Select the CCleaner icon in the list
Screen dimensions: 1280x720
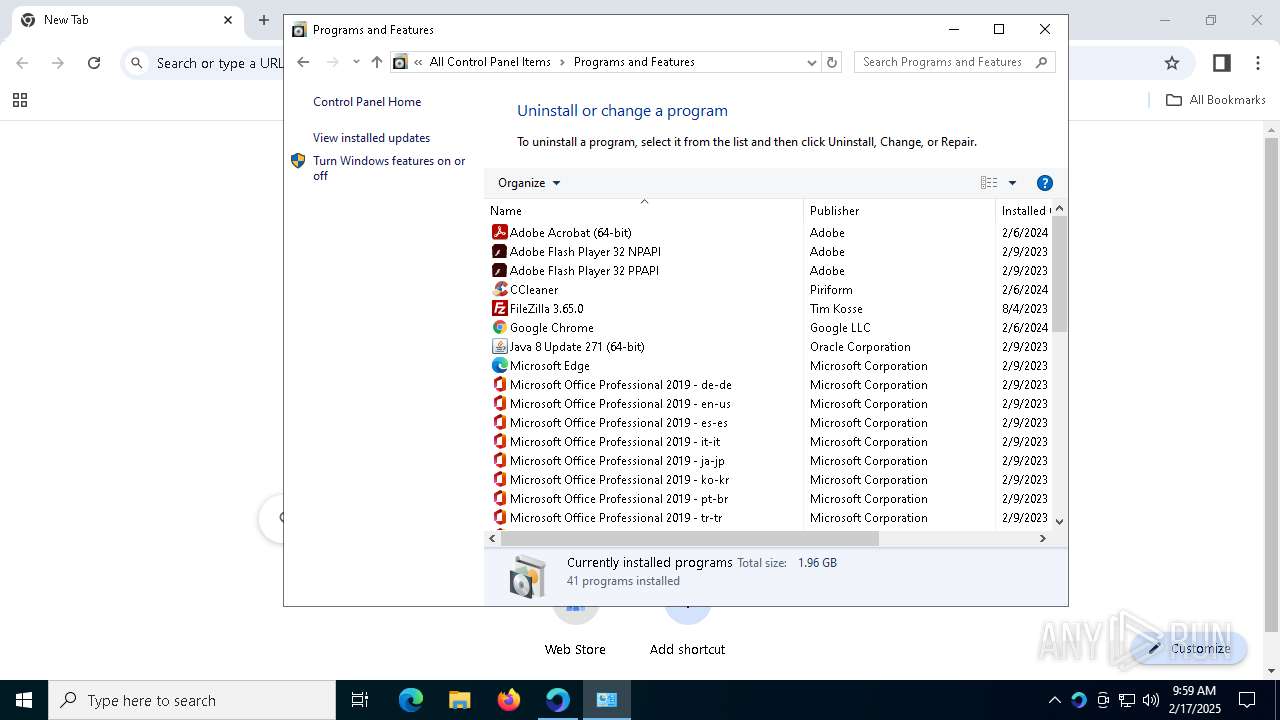click(500, 289)
